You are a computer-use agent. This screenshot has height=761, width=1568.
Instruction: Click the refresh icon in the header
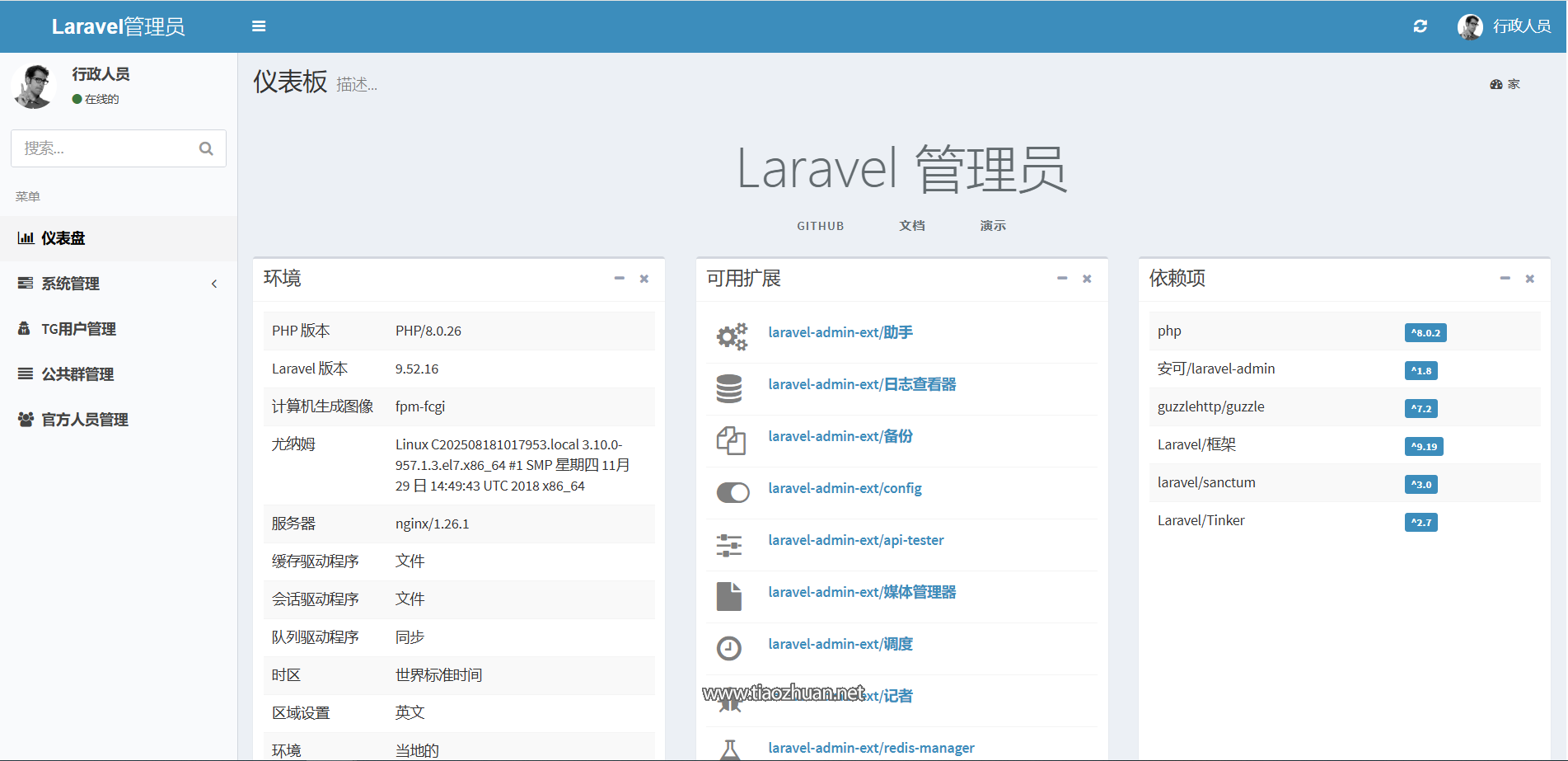pos(1420,26)
